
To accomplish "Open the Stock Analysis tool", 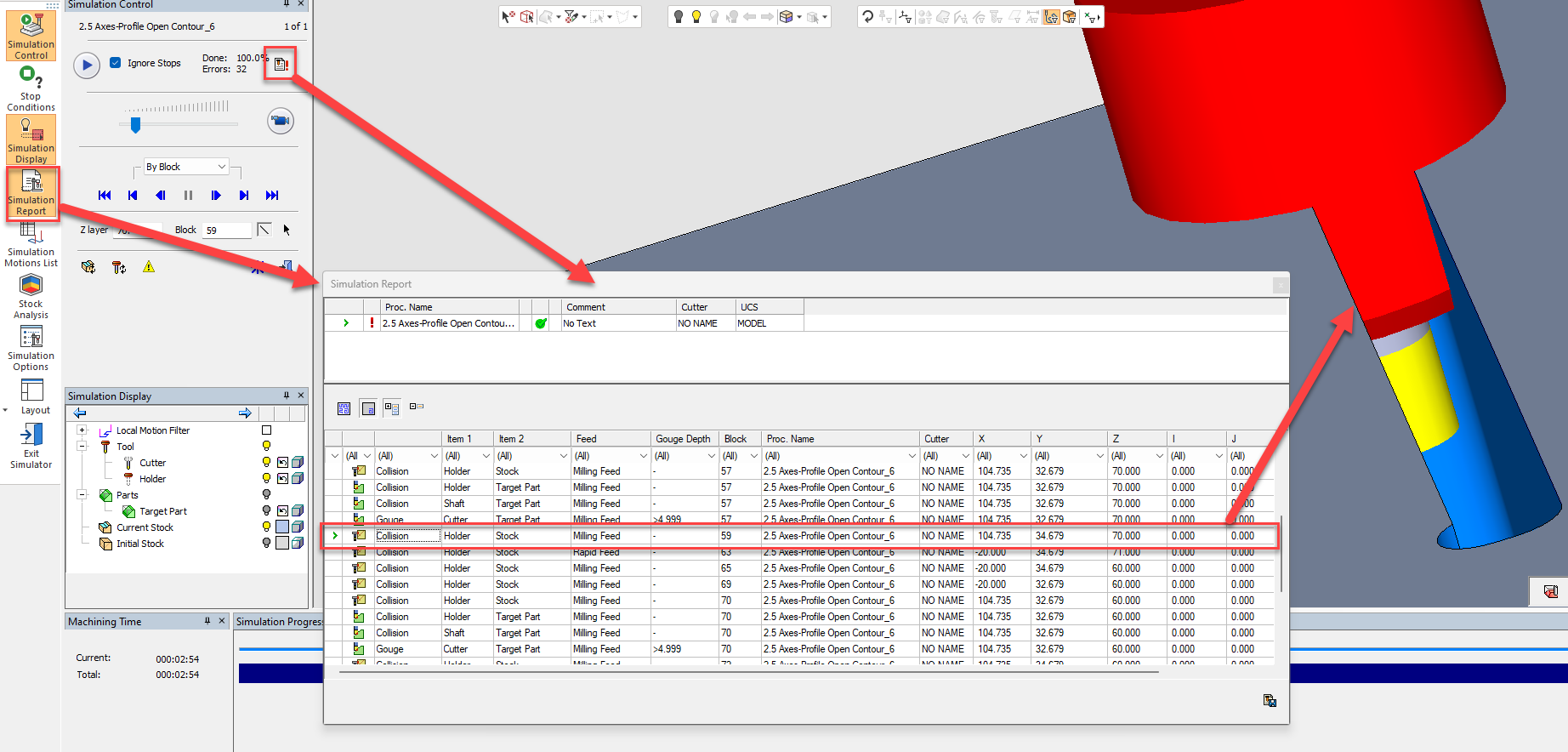I will pos(31,295).
